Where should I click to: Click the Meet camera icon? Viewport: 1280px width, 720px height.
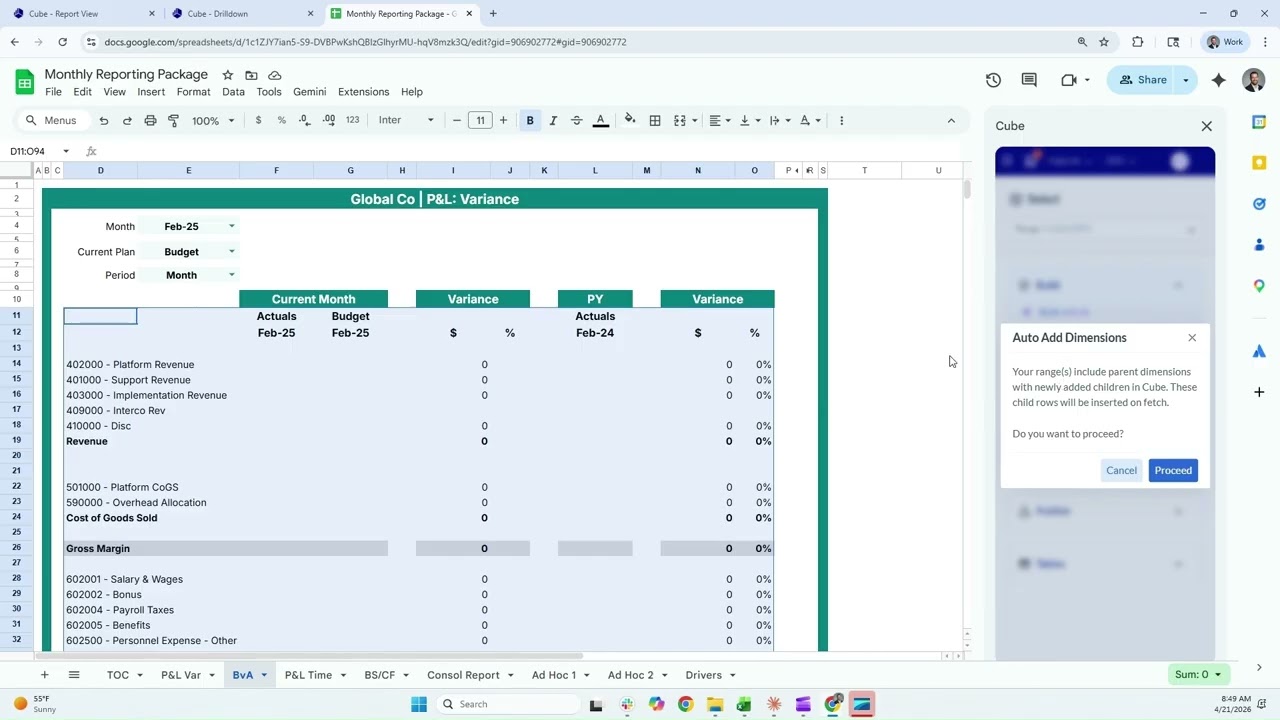[x=1069, y=80]
